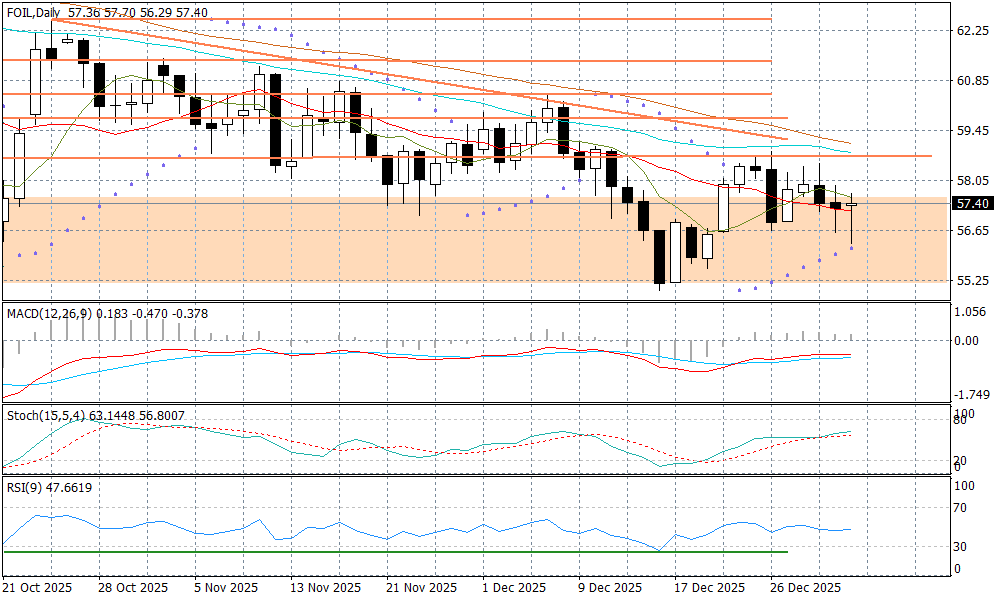
Task: Select the MACD 1.056 scale label
Action: click(x=972, y=311)
